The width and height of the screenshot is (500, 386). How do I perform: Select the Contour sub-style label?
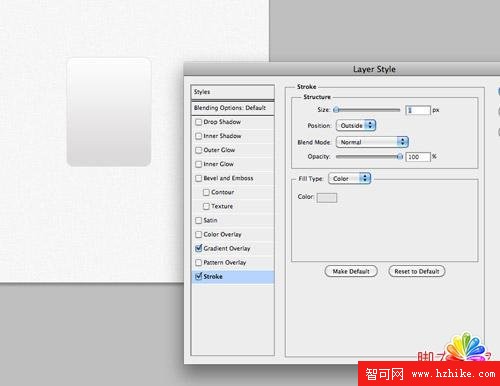223,192
